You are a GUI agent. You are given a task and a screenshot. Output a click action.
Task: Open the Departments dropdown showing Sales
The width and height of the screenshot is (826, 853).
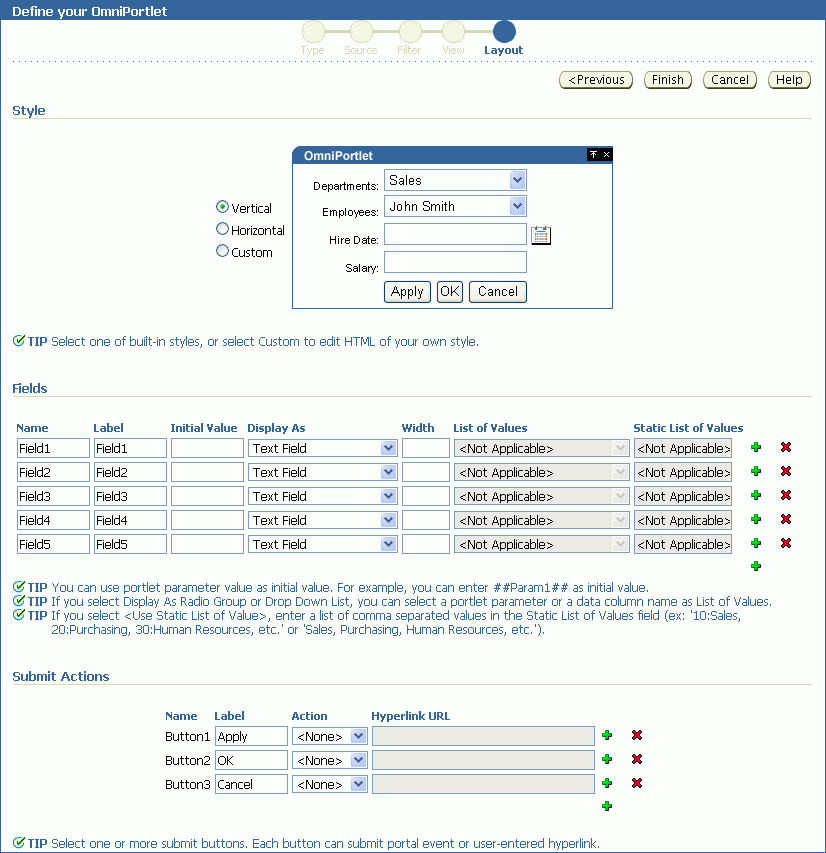[518, 180]
